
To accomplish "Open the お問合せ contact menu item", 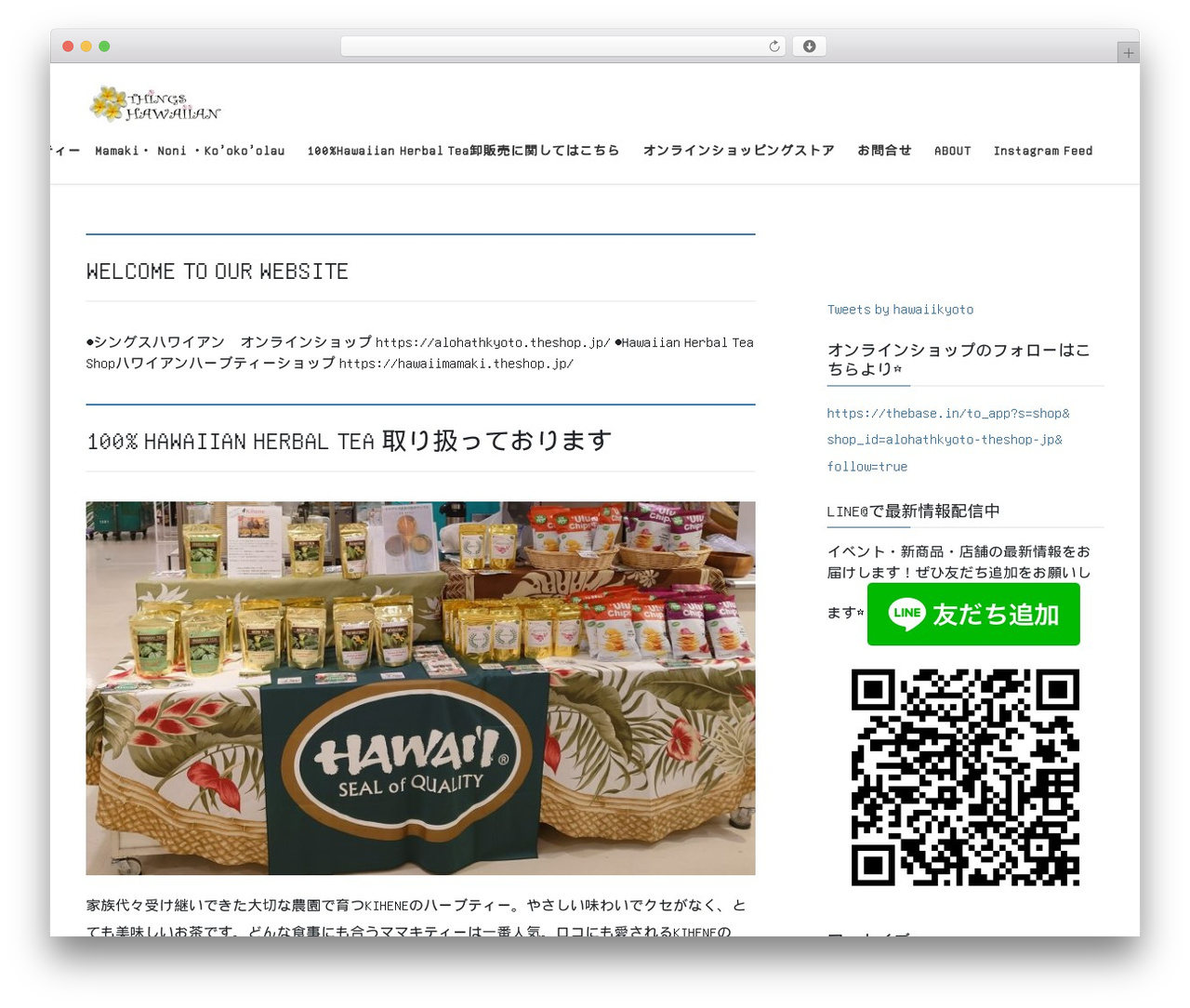I will click(x=884, y=151).
